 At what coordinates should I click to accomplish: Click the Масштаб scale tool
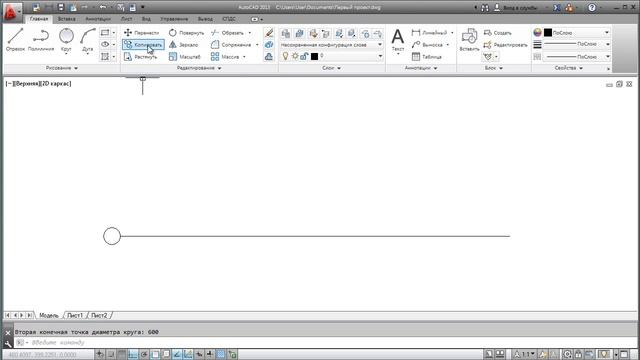point(184,57)
